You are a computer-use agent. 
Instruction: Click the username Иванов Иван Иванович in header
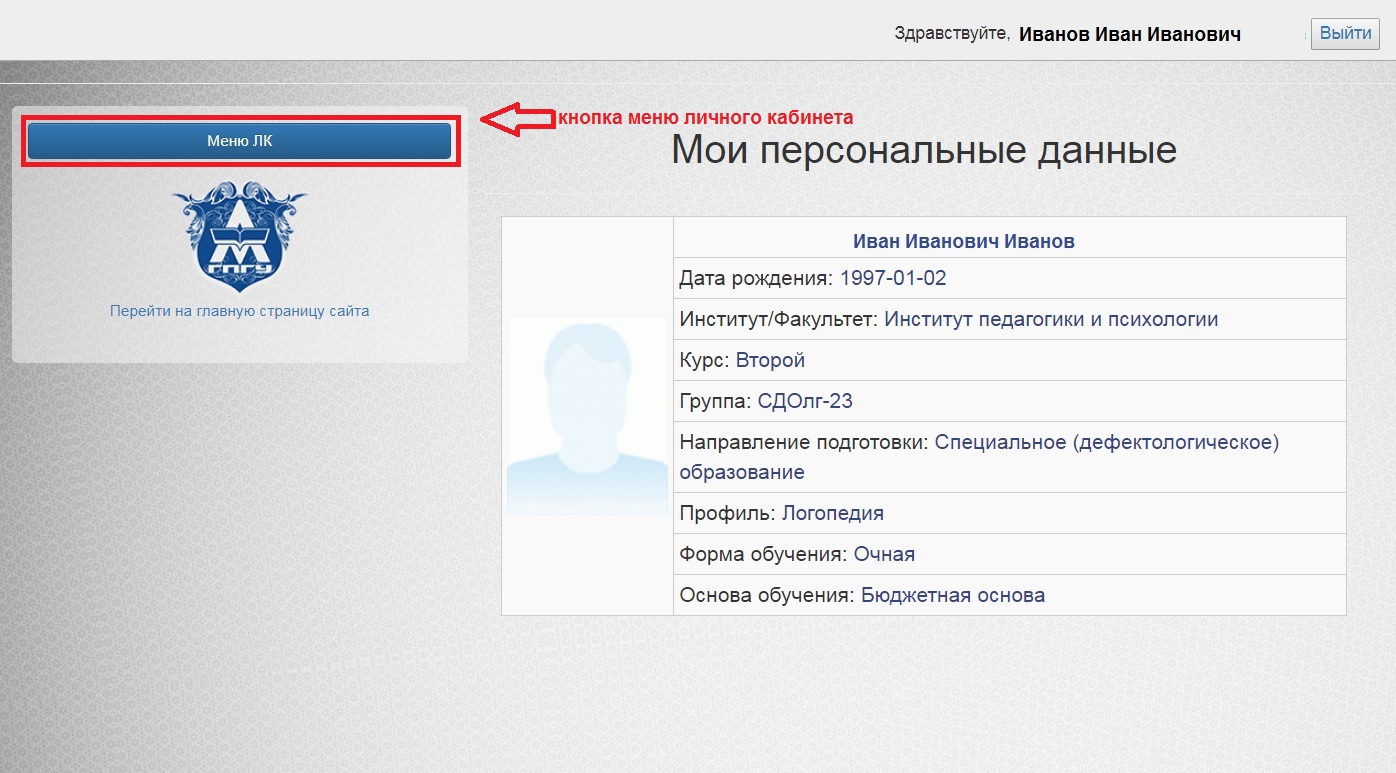coord(1129,35)
